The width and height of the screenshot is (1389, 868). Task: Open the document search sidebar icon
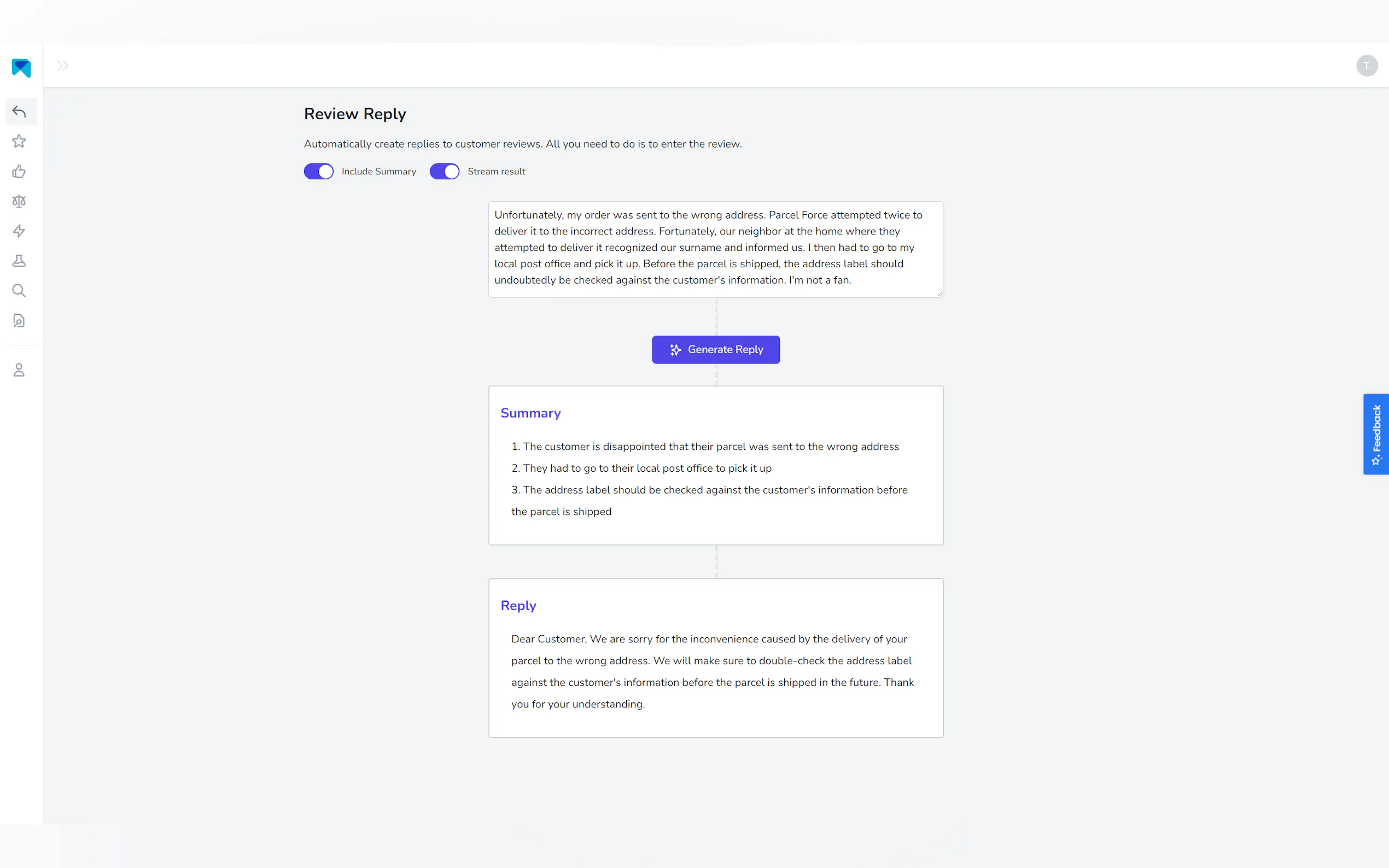point(19,320)
